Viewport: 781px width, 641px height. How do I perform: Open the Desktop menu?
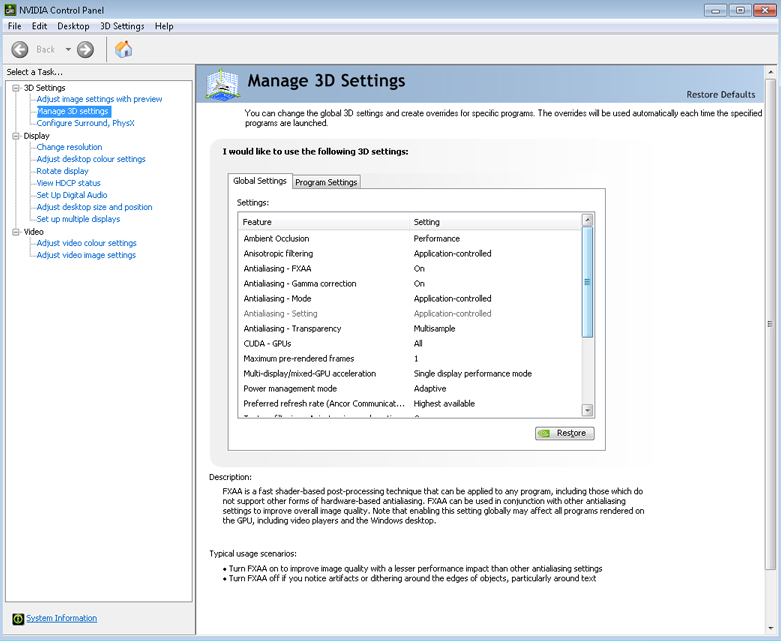(x=73, y=26)
